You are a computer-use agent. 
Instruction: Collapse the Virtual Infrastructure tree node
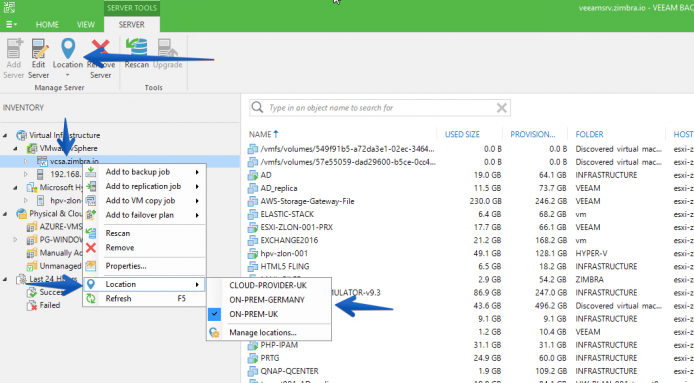pyautogui.click(x=5, y=135)
